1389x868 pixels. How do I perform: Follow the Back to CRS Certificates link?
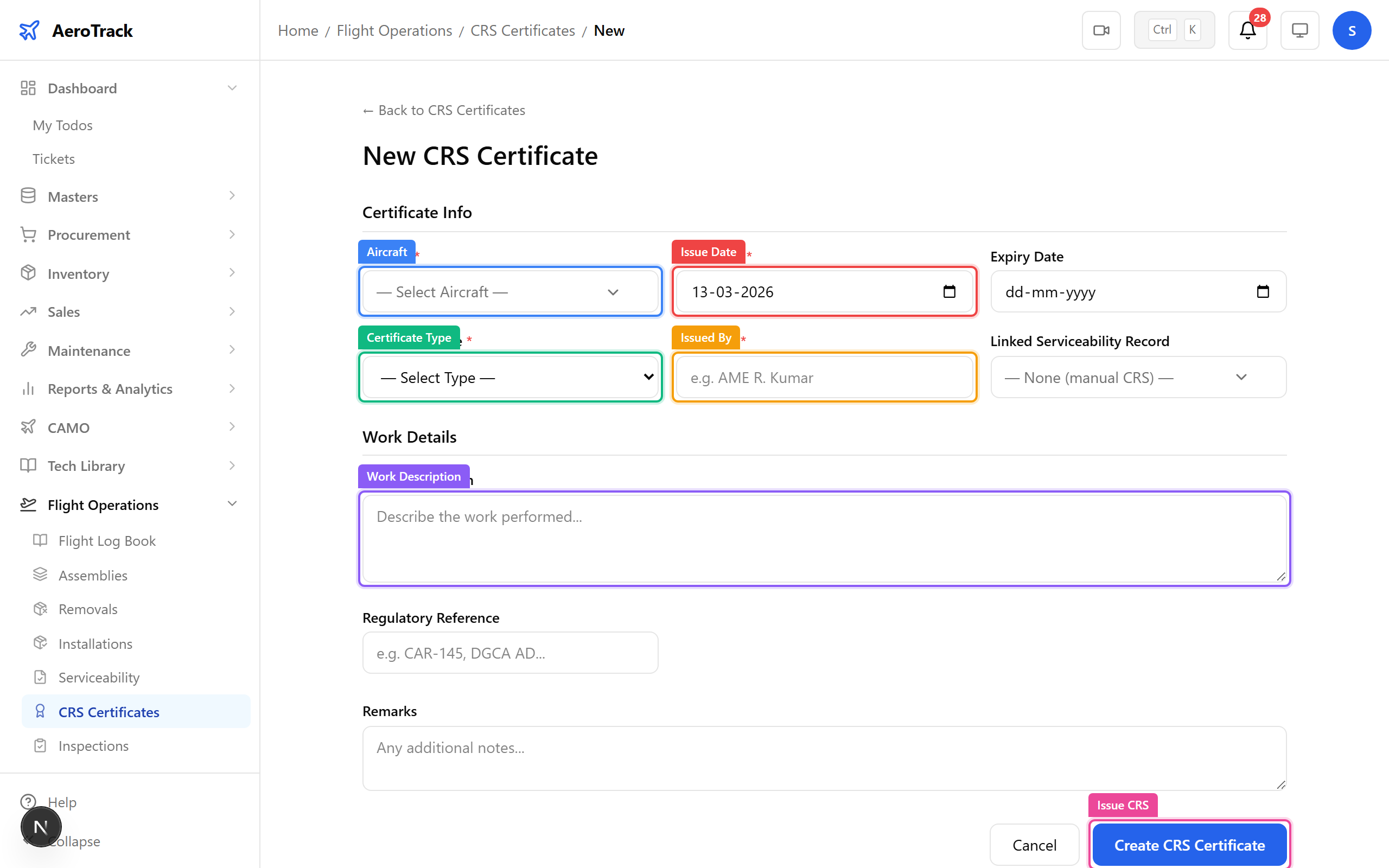coord(443,110)
